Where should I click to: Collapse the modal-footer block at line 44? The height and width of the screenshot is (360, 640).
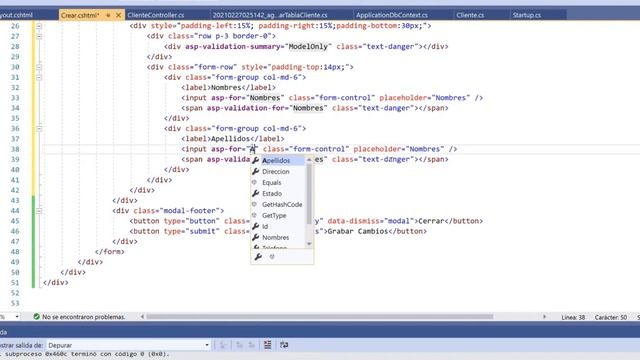39,211
